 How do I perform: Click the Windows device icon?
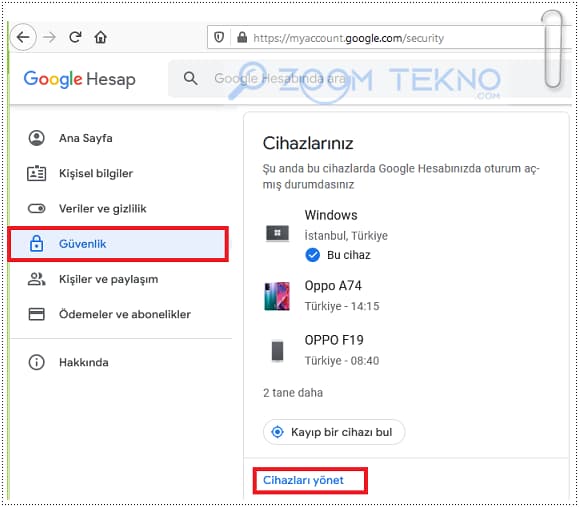[277, 233]
